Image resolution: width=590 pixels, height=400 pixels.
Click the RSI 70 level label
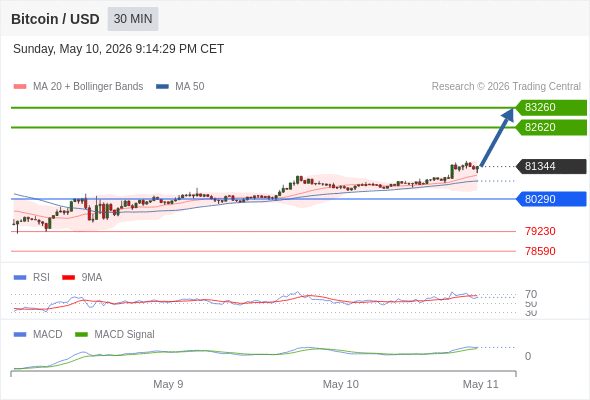531,294
